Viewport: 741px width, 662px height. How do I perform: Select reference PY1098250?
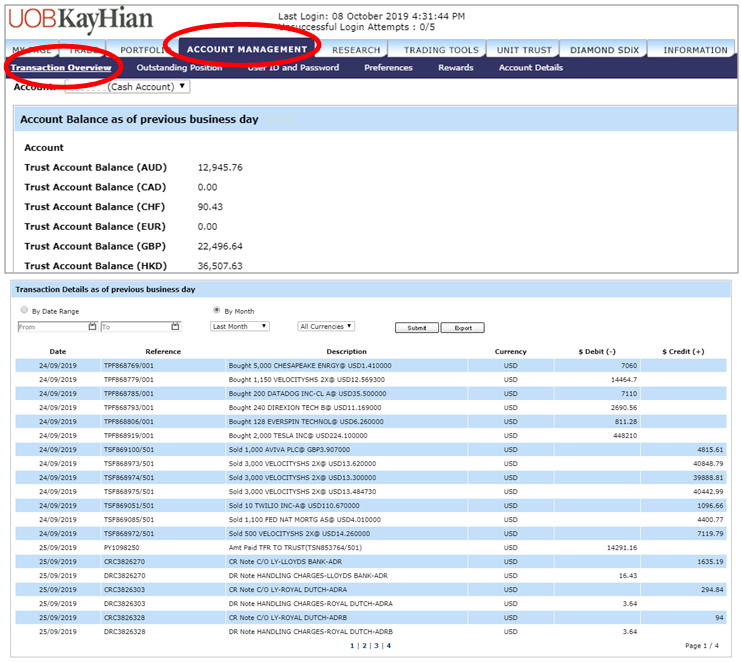point(121,548)
